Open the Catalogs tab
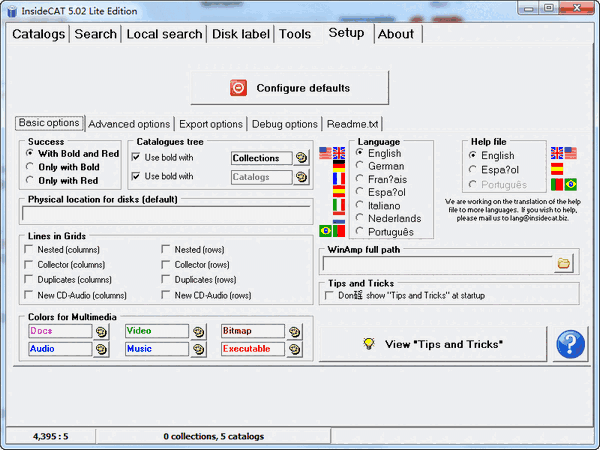This screenshot has width=600, height=450. point(38,34)
